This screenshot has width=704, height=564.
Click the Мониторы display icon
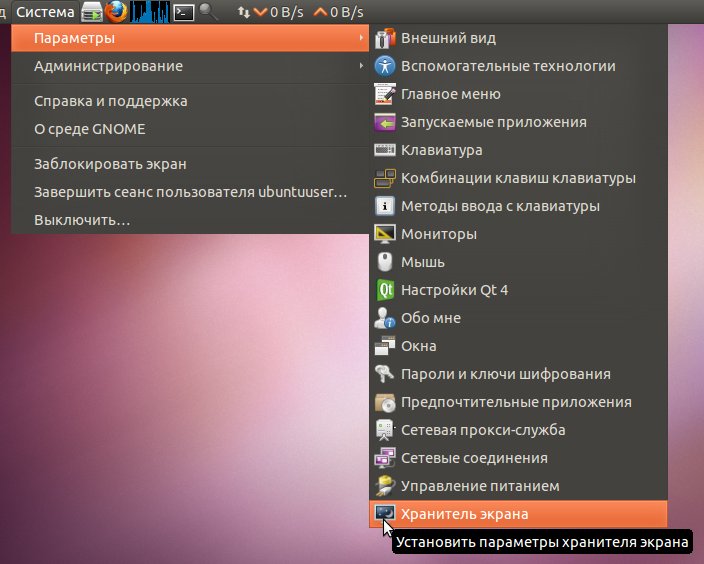click(385, 234)
